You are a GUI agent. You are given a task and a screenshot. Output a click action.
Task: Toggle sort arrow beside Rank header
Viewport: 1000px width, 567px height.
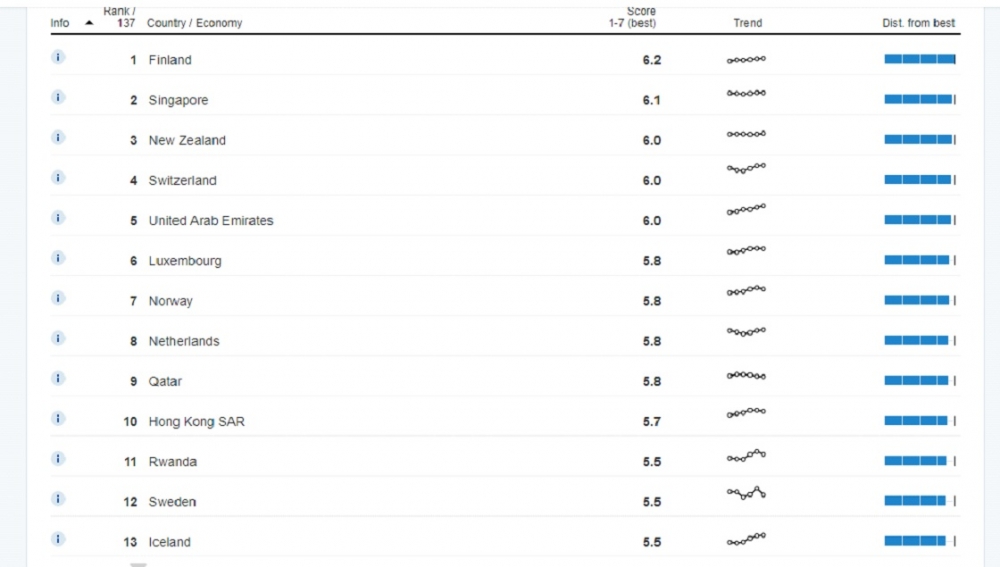click(x=89, y=23)
